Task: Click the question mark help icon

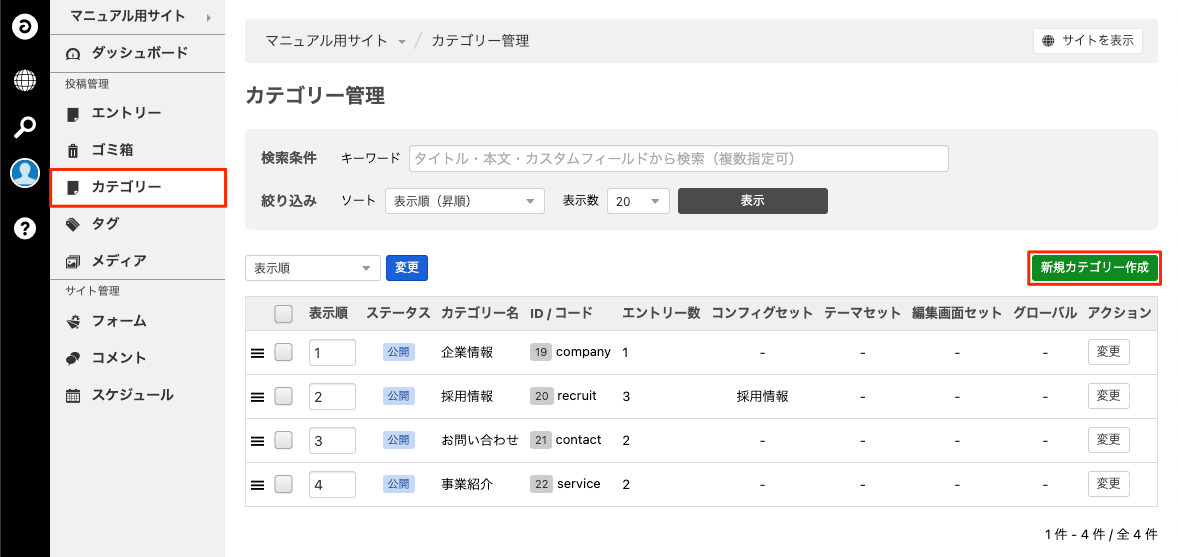Action: click(24, 228)
